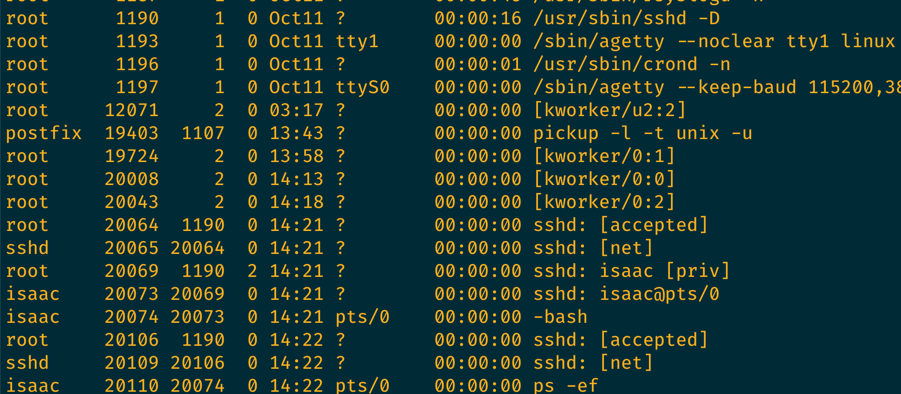Click the 13:58 start time value

(297, 156)
